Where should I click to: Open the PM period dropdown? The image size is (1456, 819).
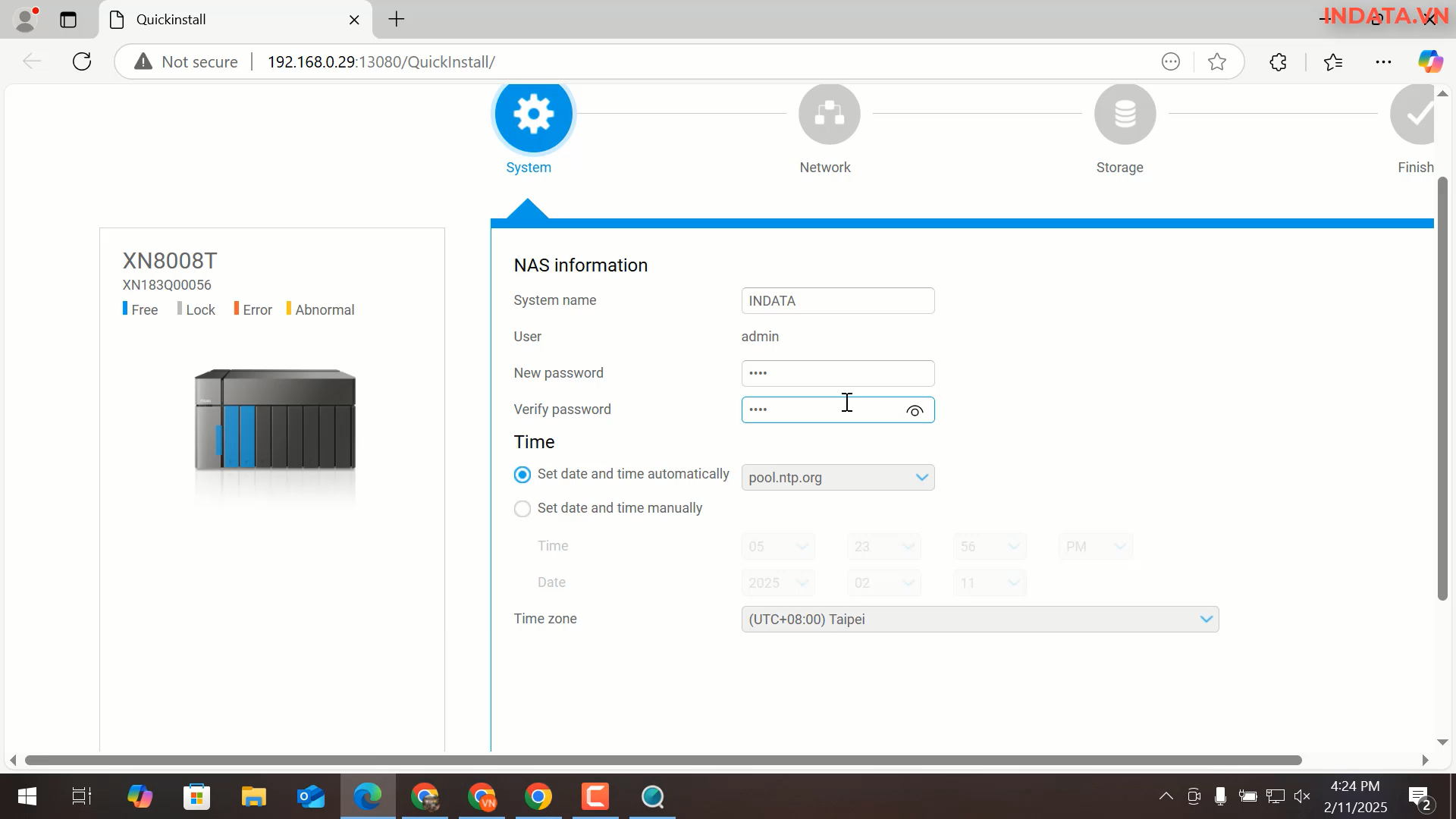tap(1095, 547)
